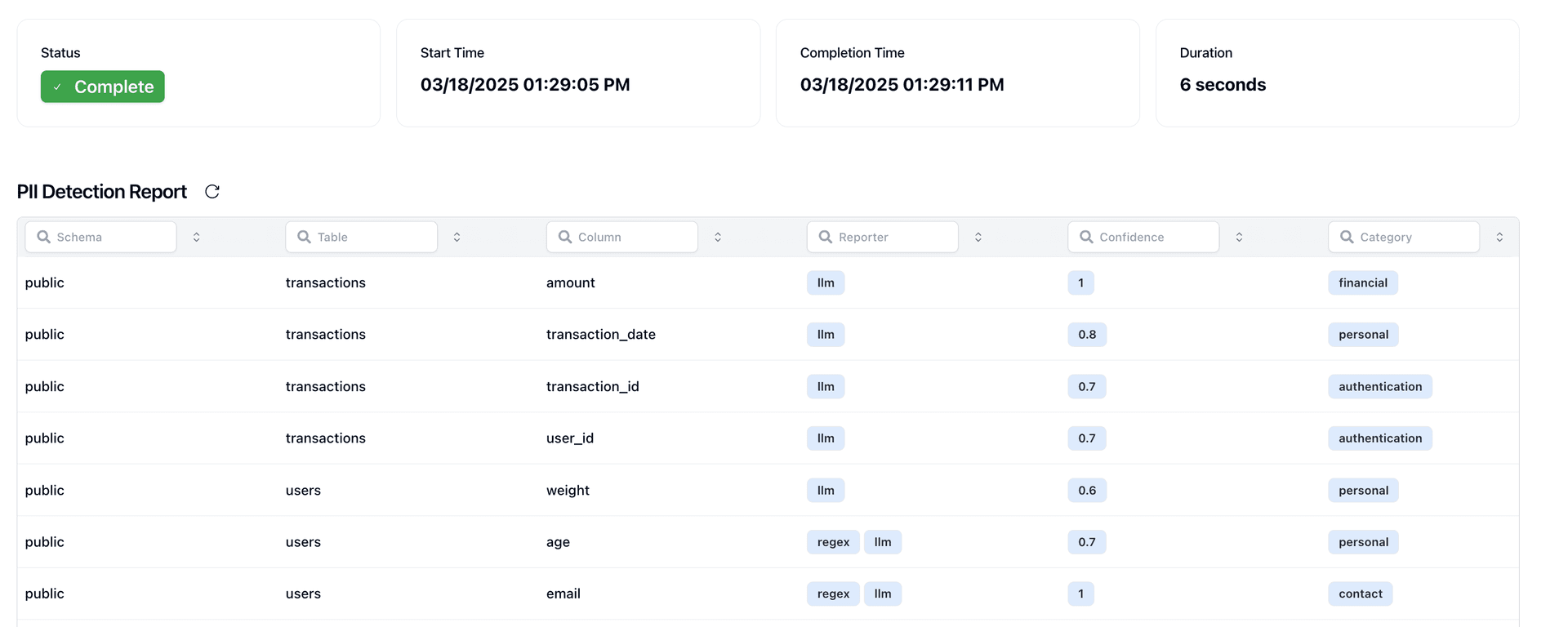Click llm tag in the weight row
1568x627 pixels.
(x=826, y=490)
